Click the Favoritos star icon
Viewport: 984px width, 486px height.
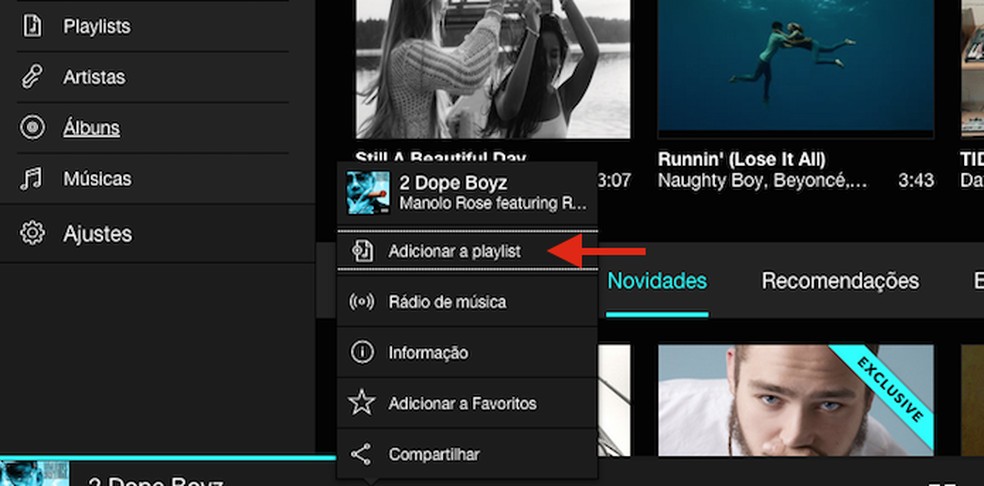362,402
